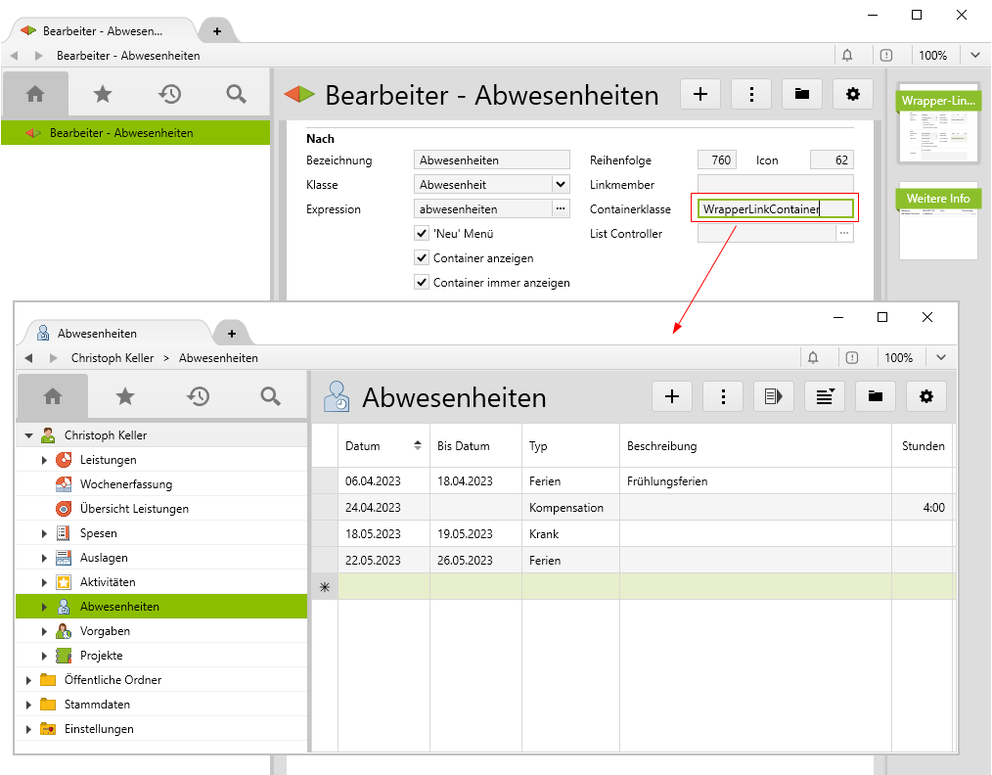
Task: Click the Containerklasse input field
Action: tap(775, 209)
